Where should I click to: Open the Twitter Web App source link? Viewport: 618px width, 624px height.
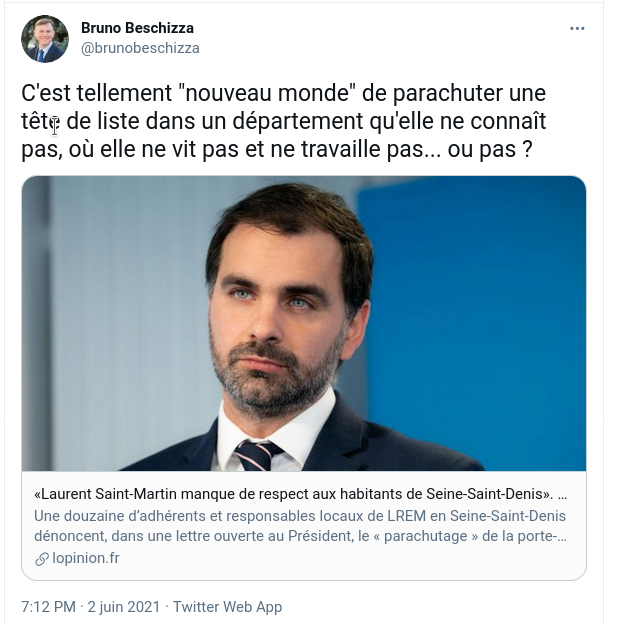[227, 607]
